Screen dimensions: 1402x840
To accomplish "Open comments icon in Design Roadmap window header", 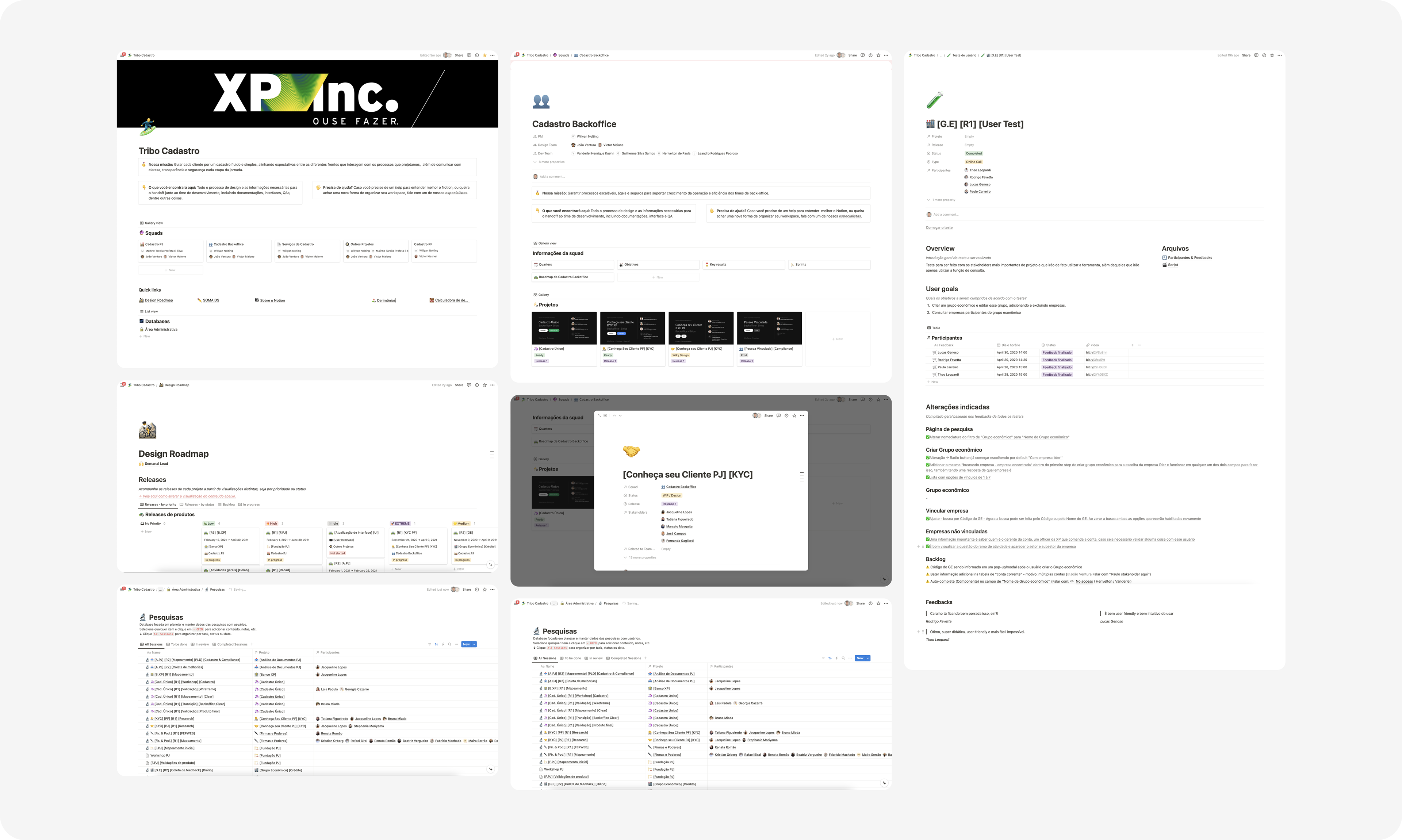I will pos(469,385).
